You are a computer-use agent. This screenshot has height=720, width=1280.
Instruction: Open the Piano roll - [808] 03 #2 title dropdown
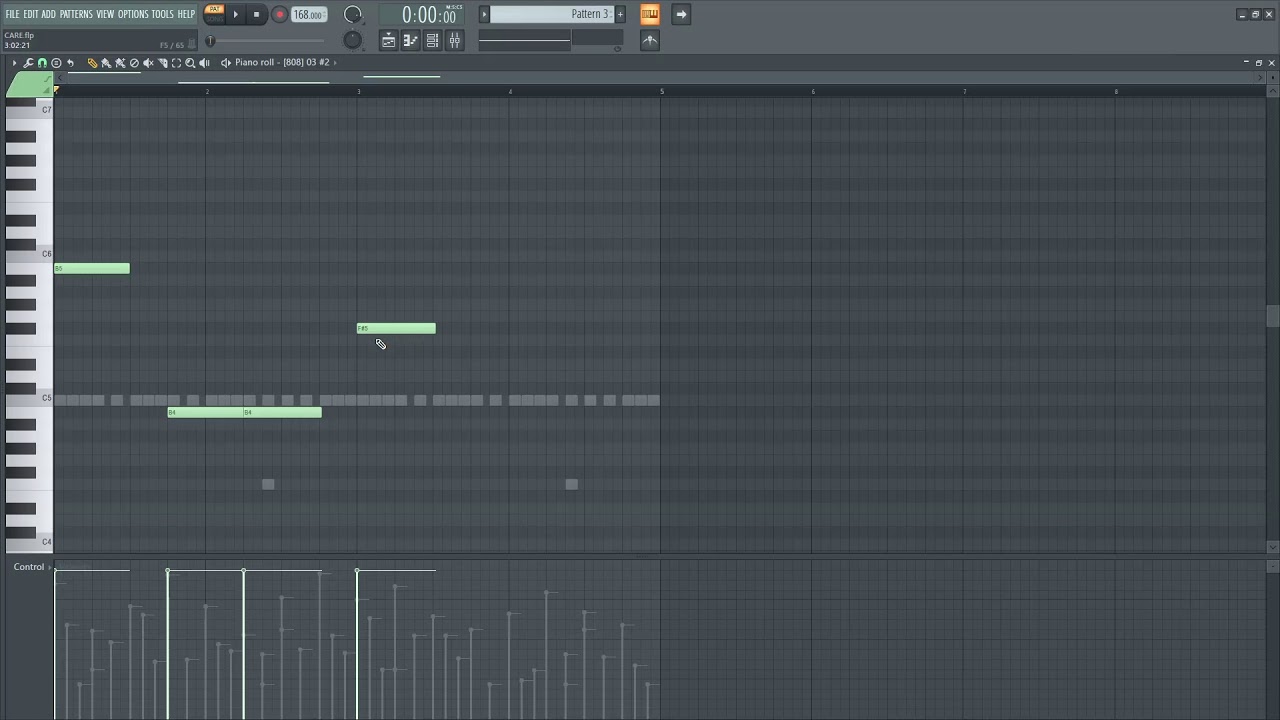(282, 62)
